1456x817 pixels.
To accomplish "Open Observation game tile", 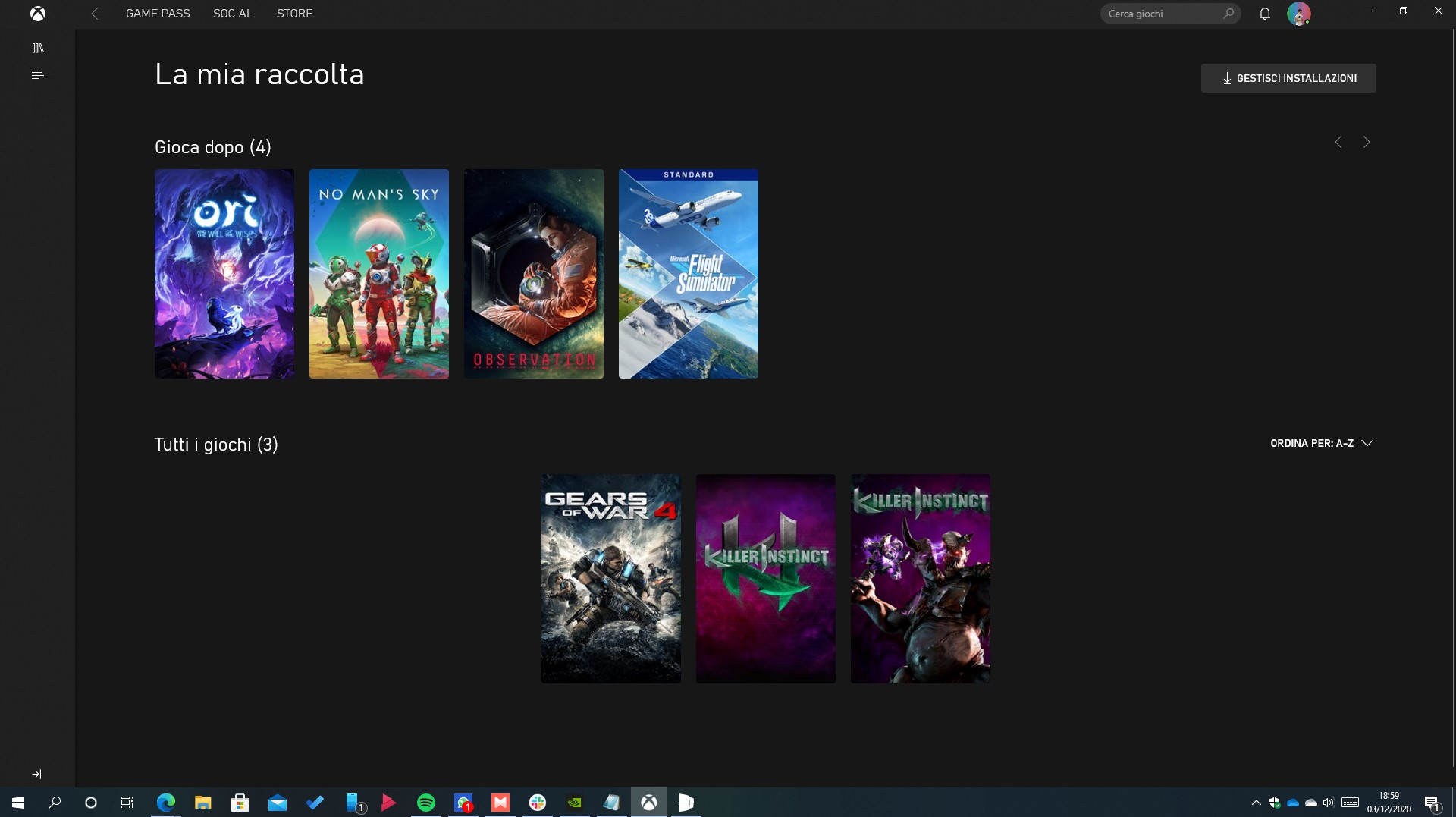I will (534, 274).
